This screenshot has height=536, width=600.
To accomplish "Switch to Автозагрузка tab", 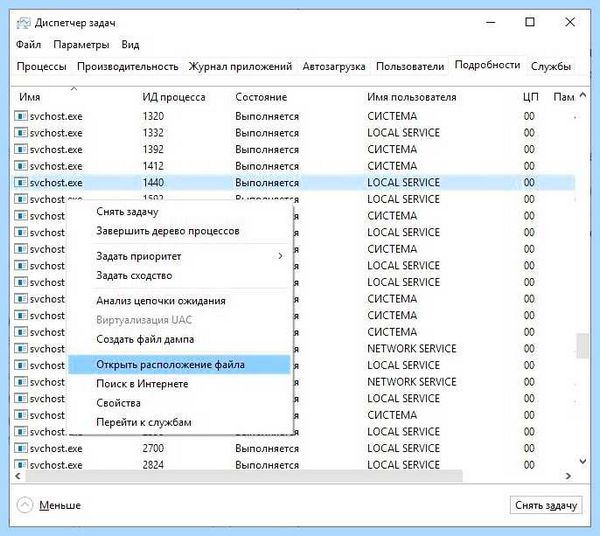I will click(334, 67).
